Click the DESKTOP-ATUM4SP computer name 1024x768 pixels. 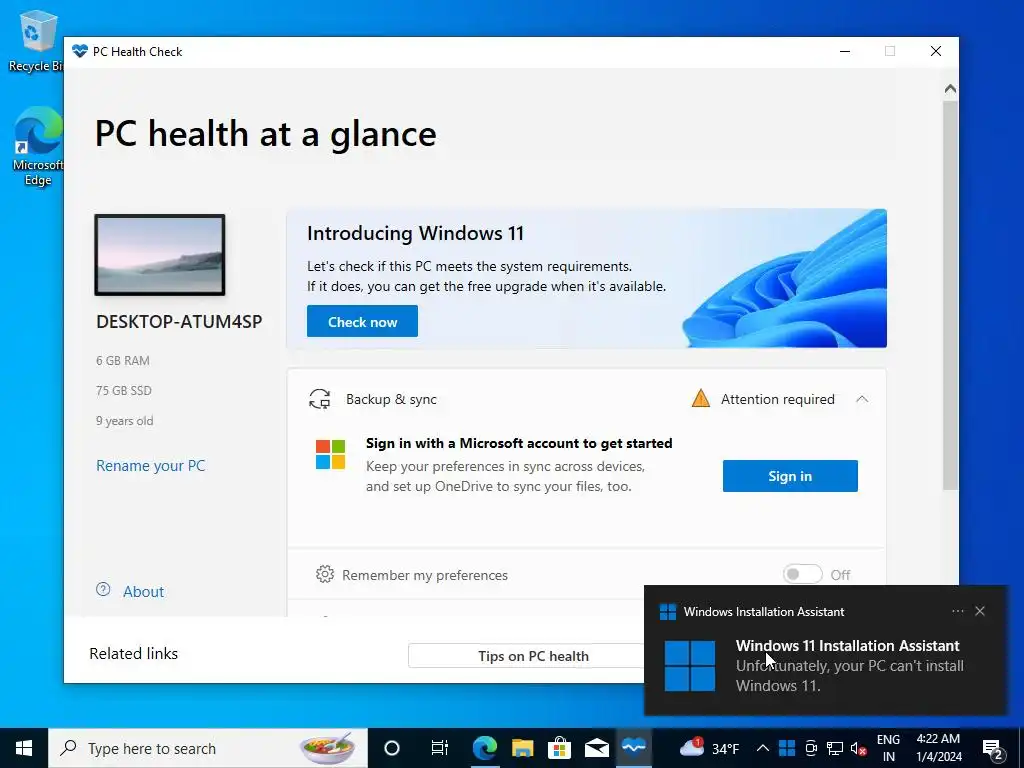pyautogui.click(x=179, y=321)
